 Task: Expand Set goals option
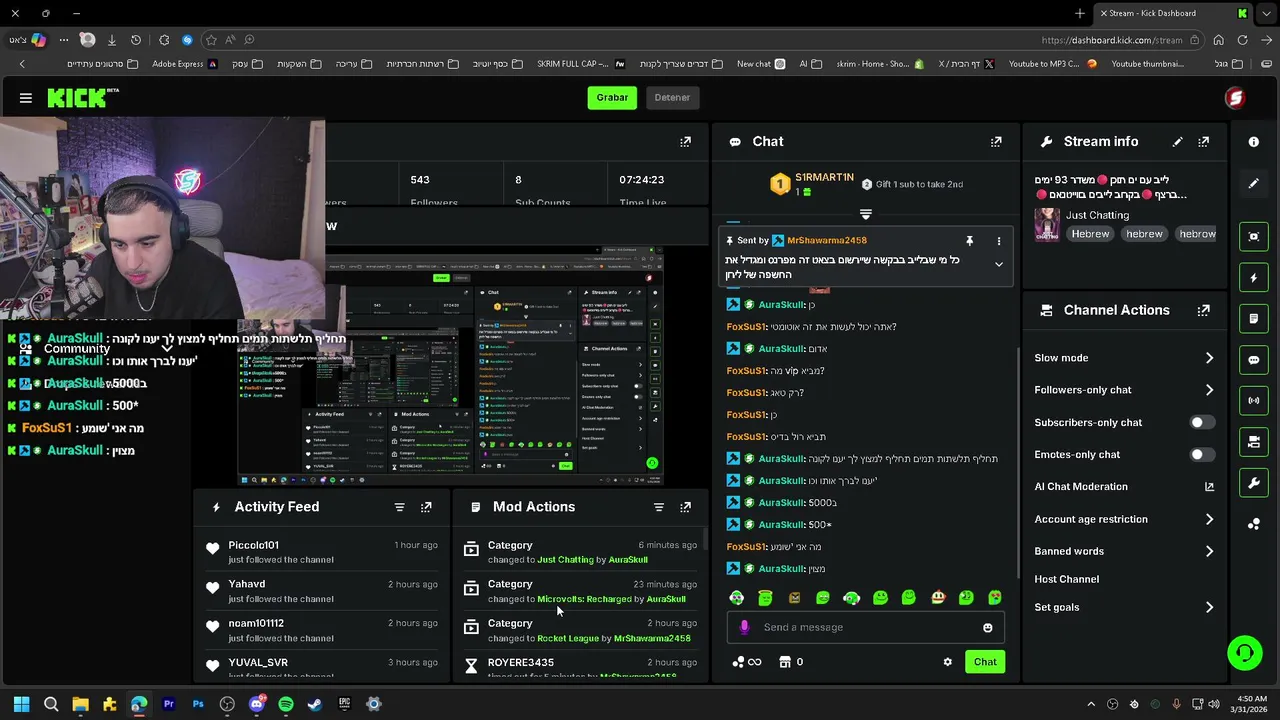coord(1209,607)
